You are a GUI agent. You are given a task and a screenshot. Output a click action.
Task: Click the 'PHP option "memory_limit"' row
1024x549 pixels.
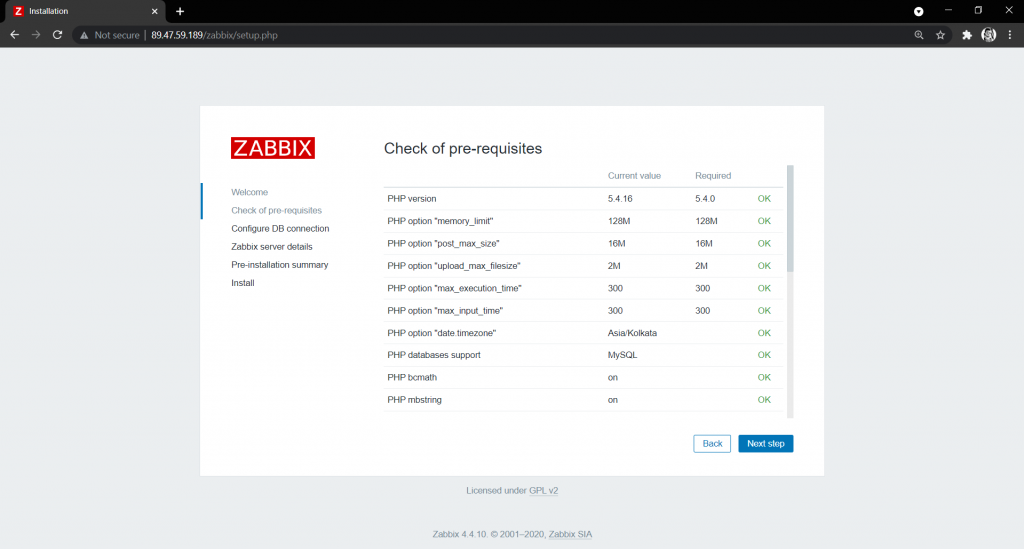(x=583, y=221)
